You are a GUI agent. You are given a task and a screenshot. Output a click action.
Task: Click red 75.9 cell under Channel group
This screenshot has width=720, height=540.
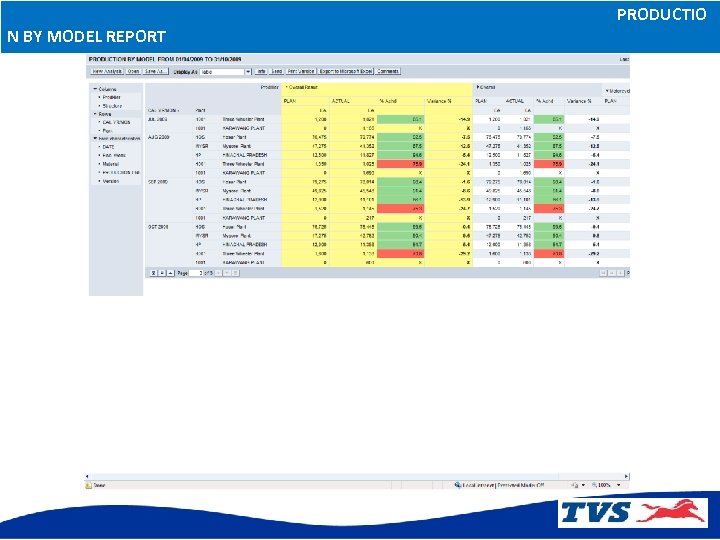click(x=549, y=164)
